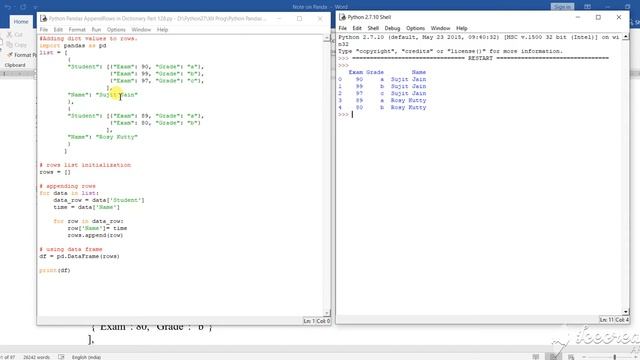Click Word's ribbon display options icon
640x360 pixels.
click(587, 7)
